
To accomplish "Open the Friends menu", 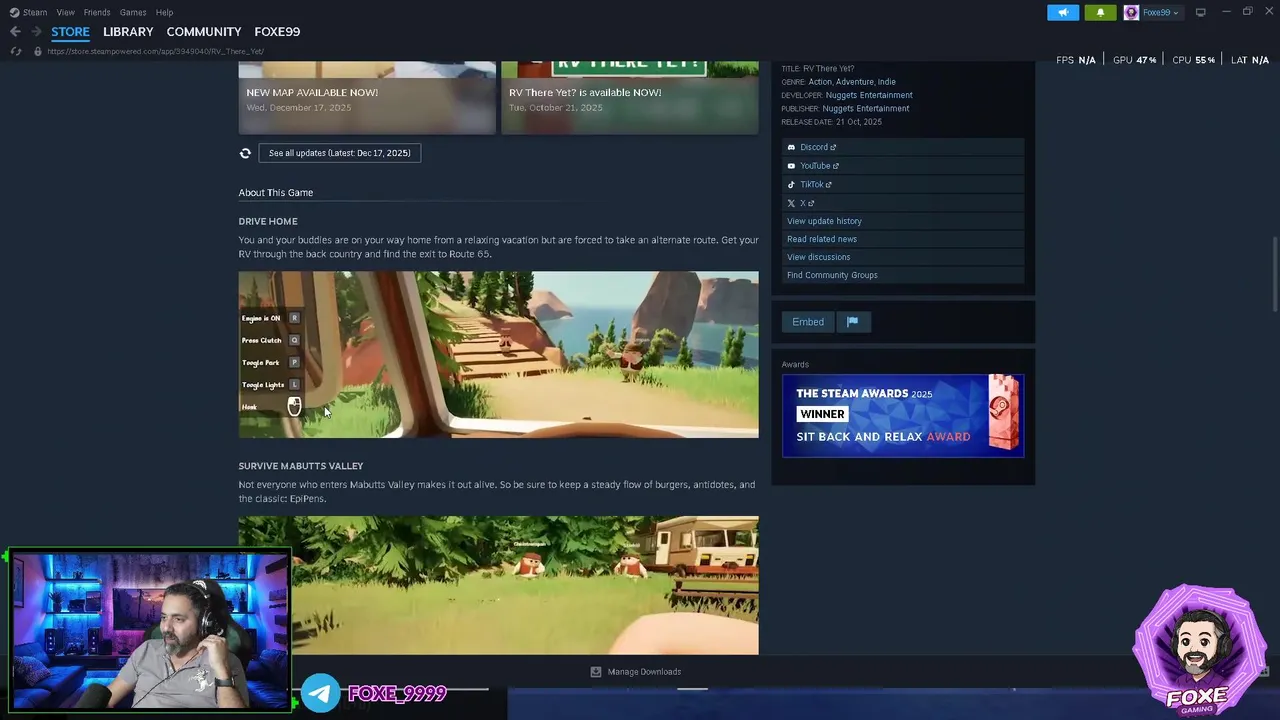I will [97, 12].
